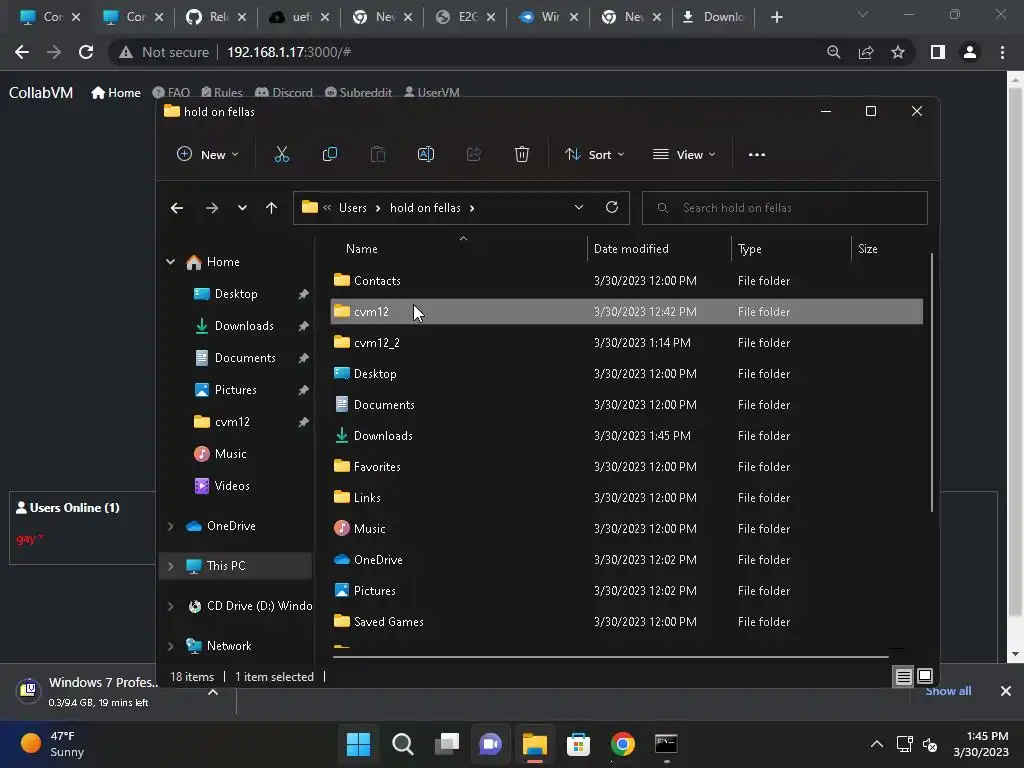Show hidden system tray icons

pos(876,744)
